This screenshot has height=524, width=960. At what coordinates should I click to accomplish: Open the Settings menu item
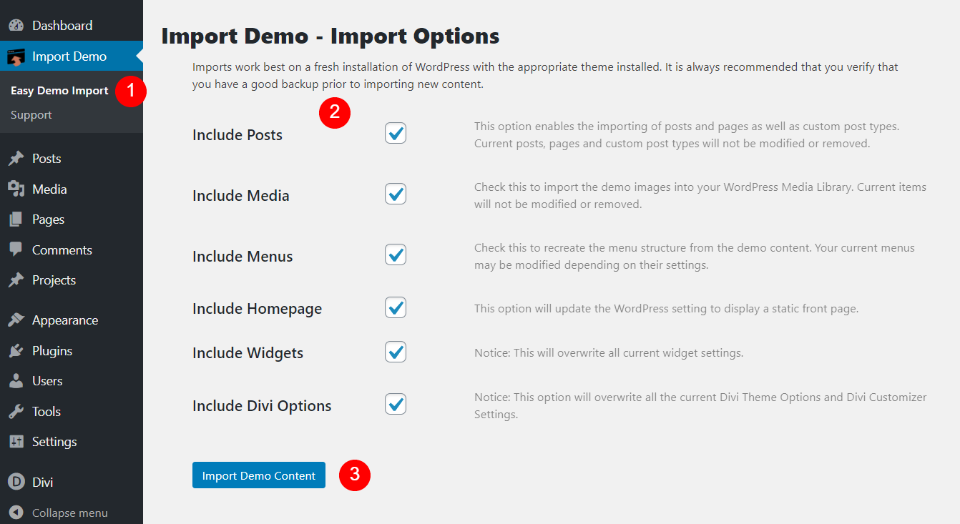[x=54, y=441]
